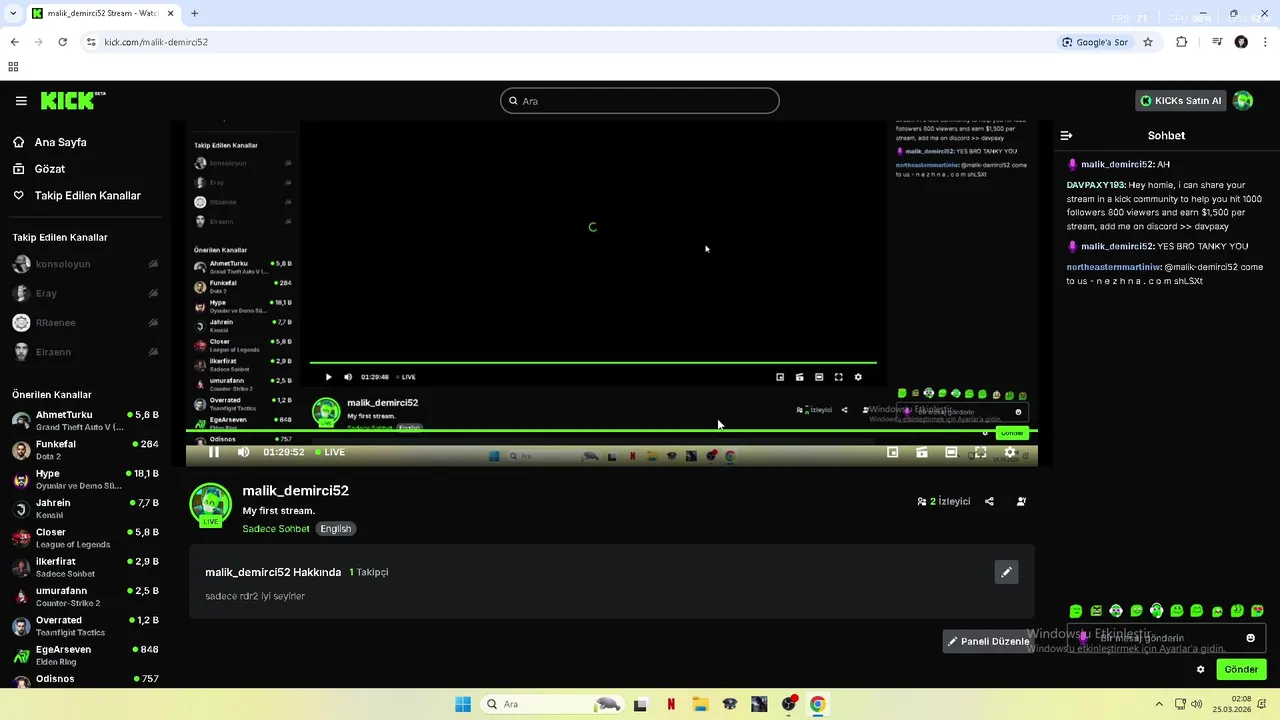Open File Explorer from the taskbar
1280x720 pixels.
click(700, 704)
